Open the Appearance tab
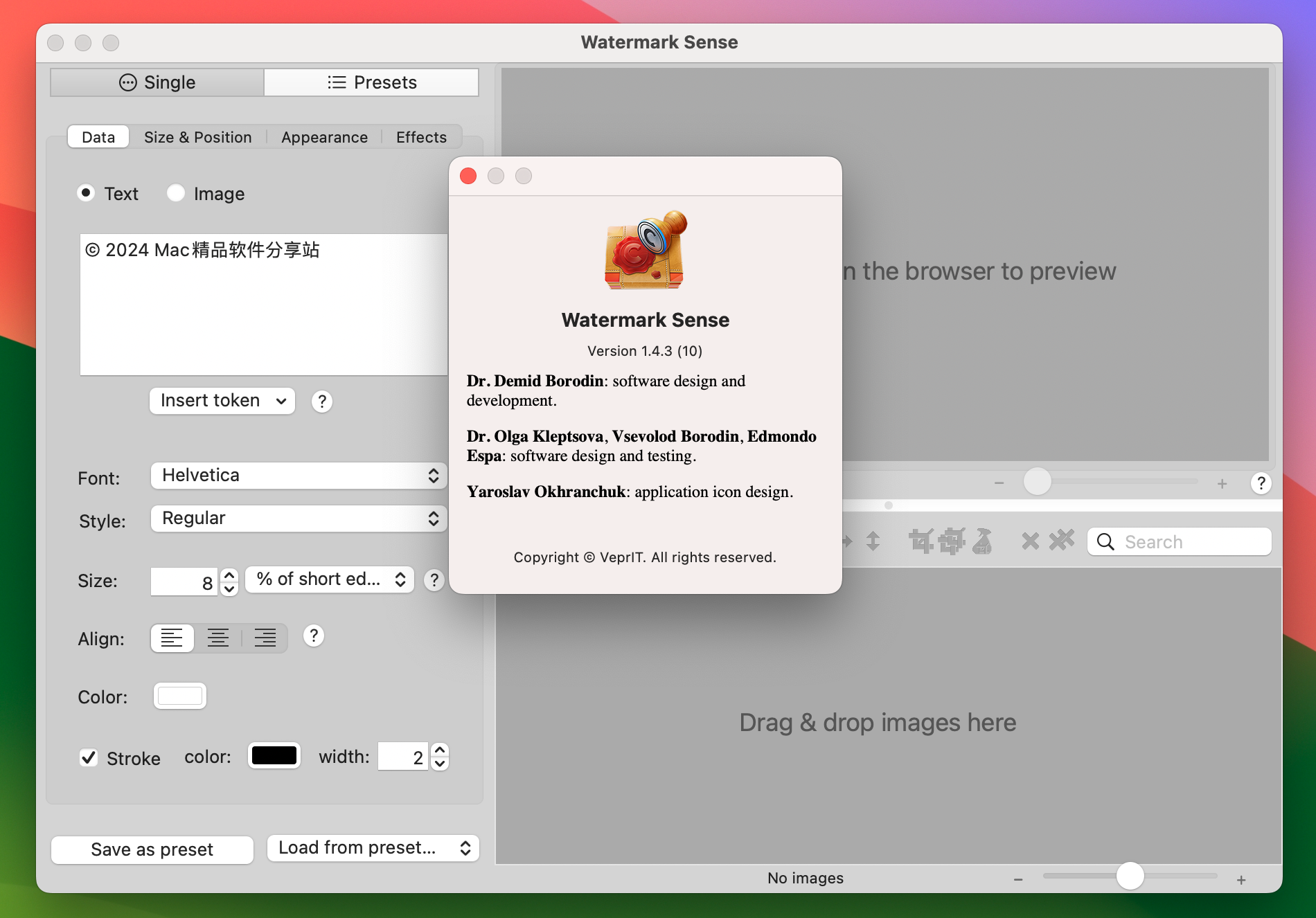 (325, 137)
